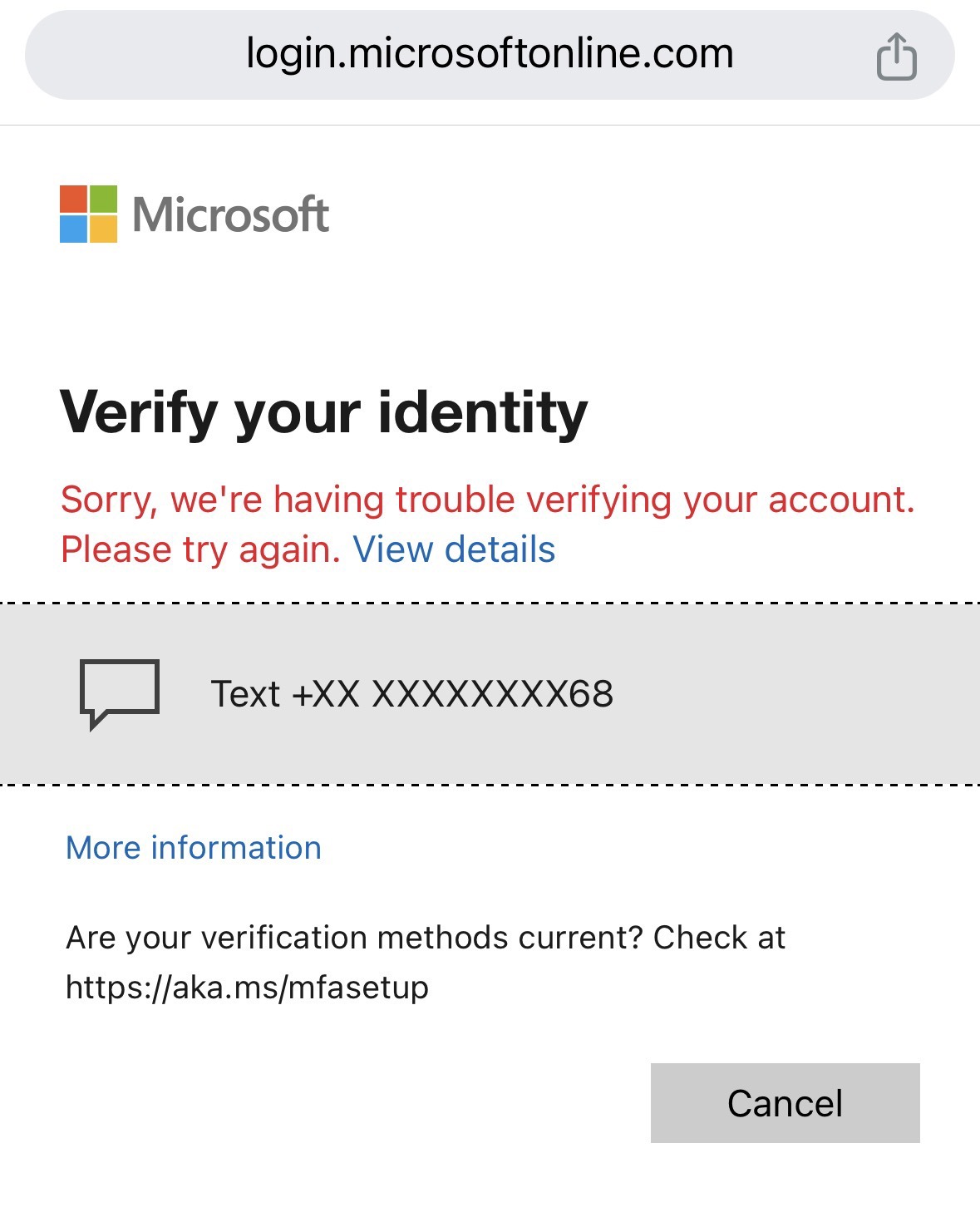Click "Are your verification methods current?" text
The height and width of the screenshot is (1207, 980).
click(354, 938)
